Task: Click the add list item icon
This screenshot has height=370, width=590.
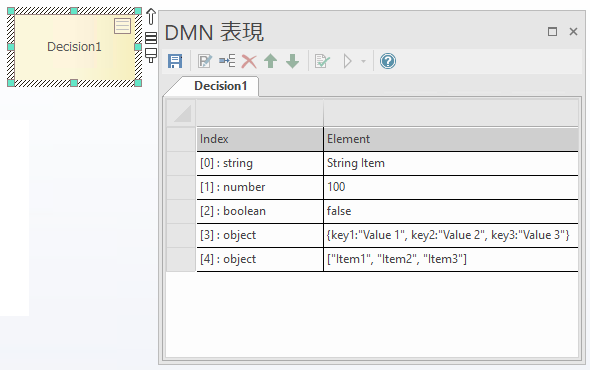Action: [227, 61]
